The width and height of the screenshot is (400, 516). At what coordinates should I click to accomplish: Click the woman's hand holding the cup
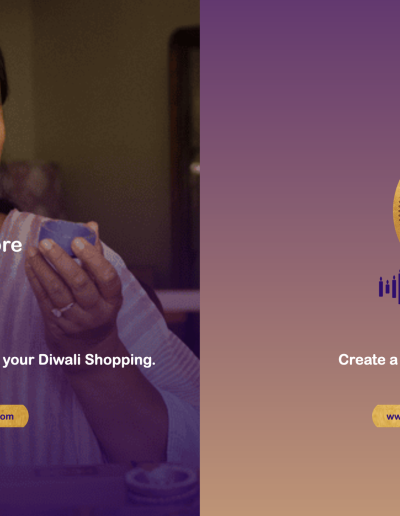(x=75, y=287)
